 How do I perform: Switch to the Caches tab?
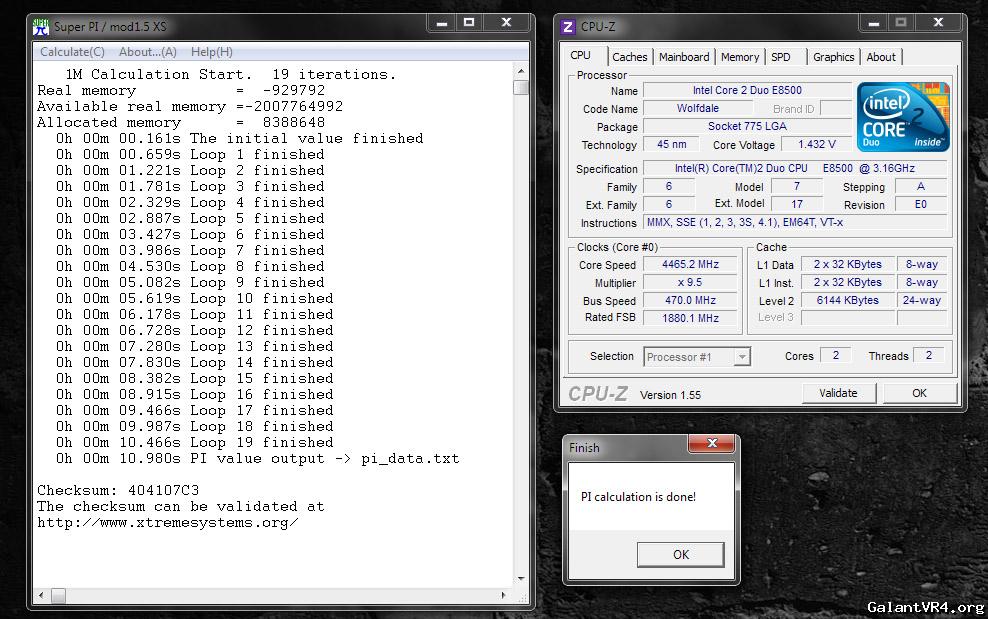(629, 57)
